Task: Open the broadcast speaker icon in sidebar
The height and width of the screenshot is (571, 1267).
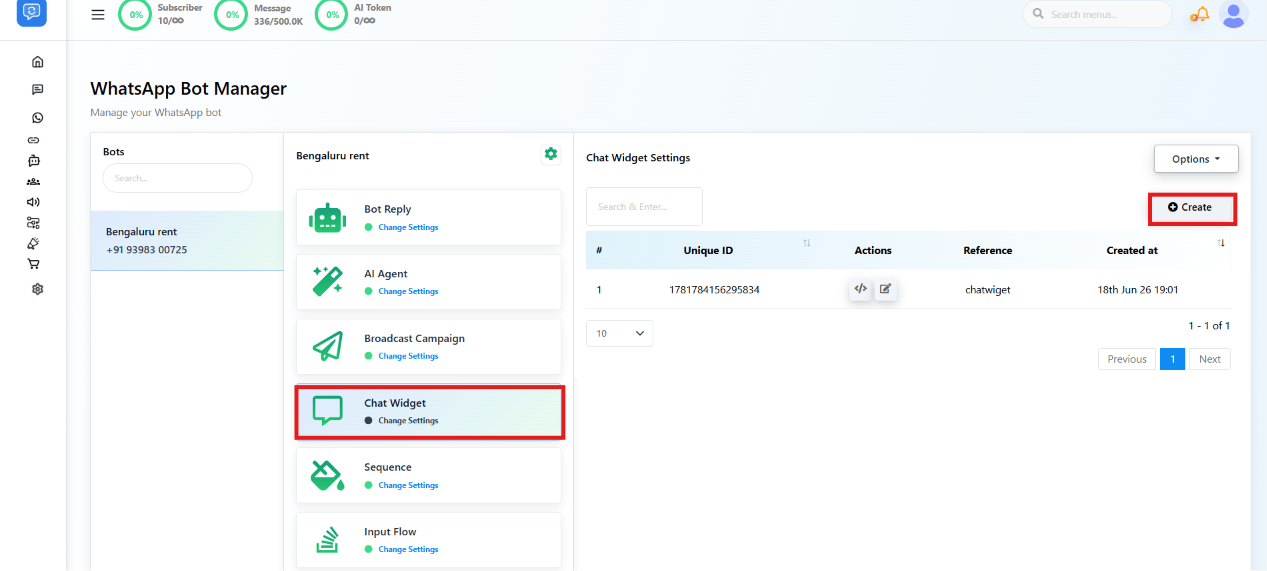Action: 34,202
